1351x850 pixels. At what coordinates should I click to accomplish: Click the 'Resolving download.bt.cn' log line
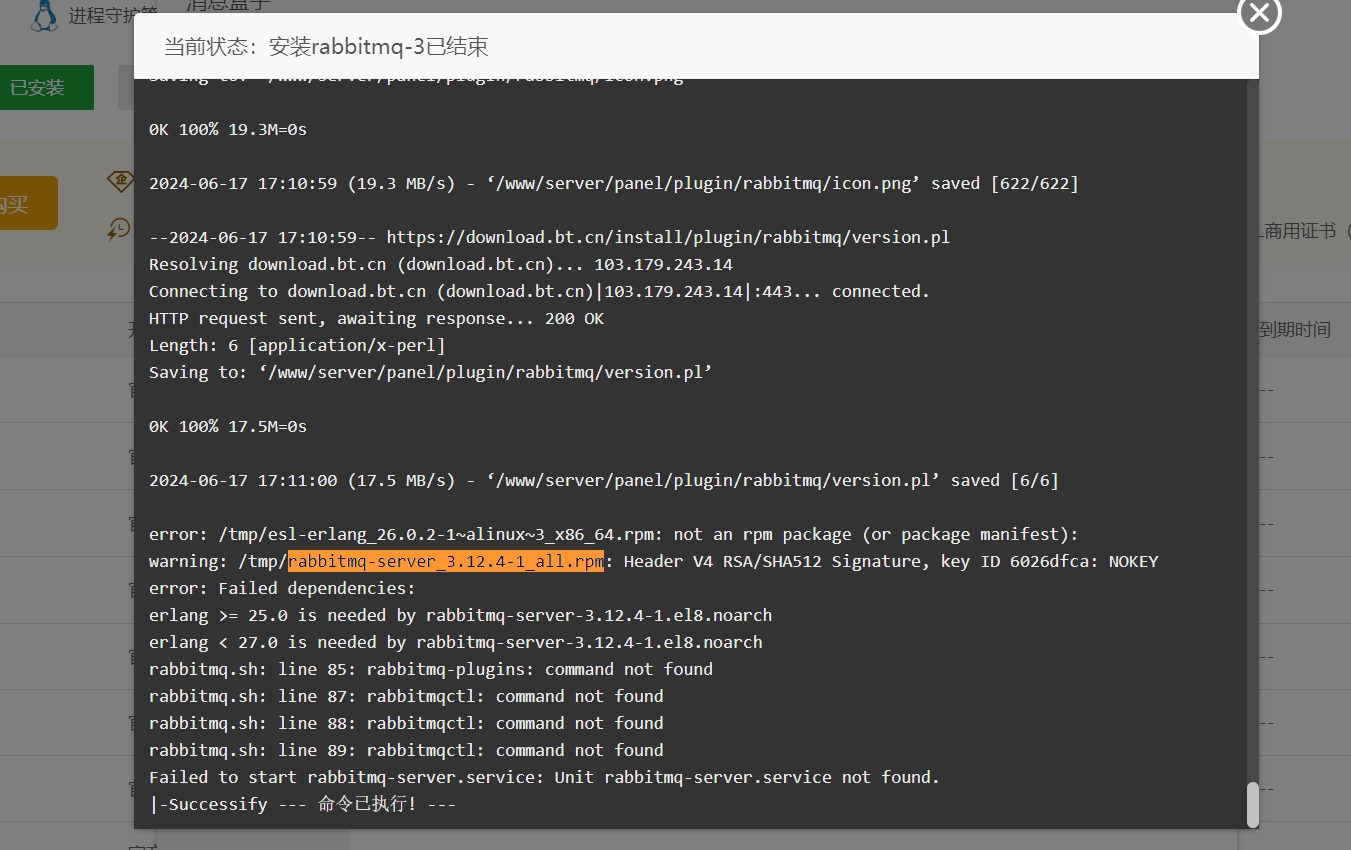point(441,264)
